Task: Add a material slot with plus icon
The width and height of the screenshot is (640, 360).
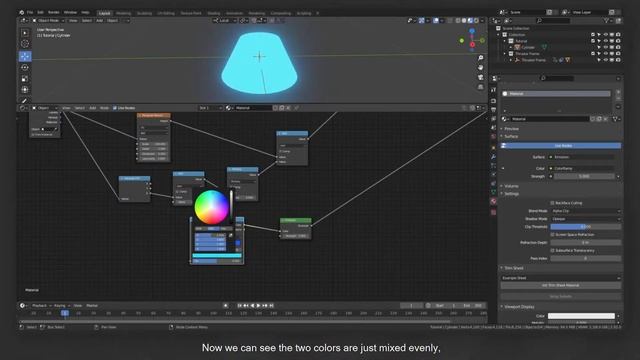Action: 618,92
